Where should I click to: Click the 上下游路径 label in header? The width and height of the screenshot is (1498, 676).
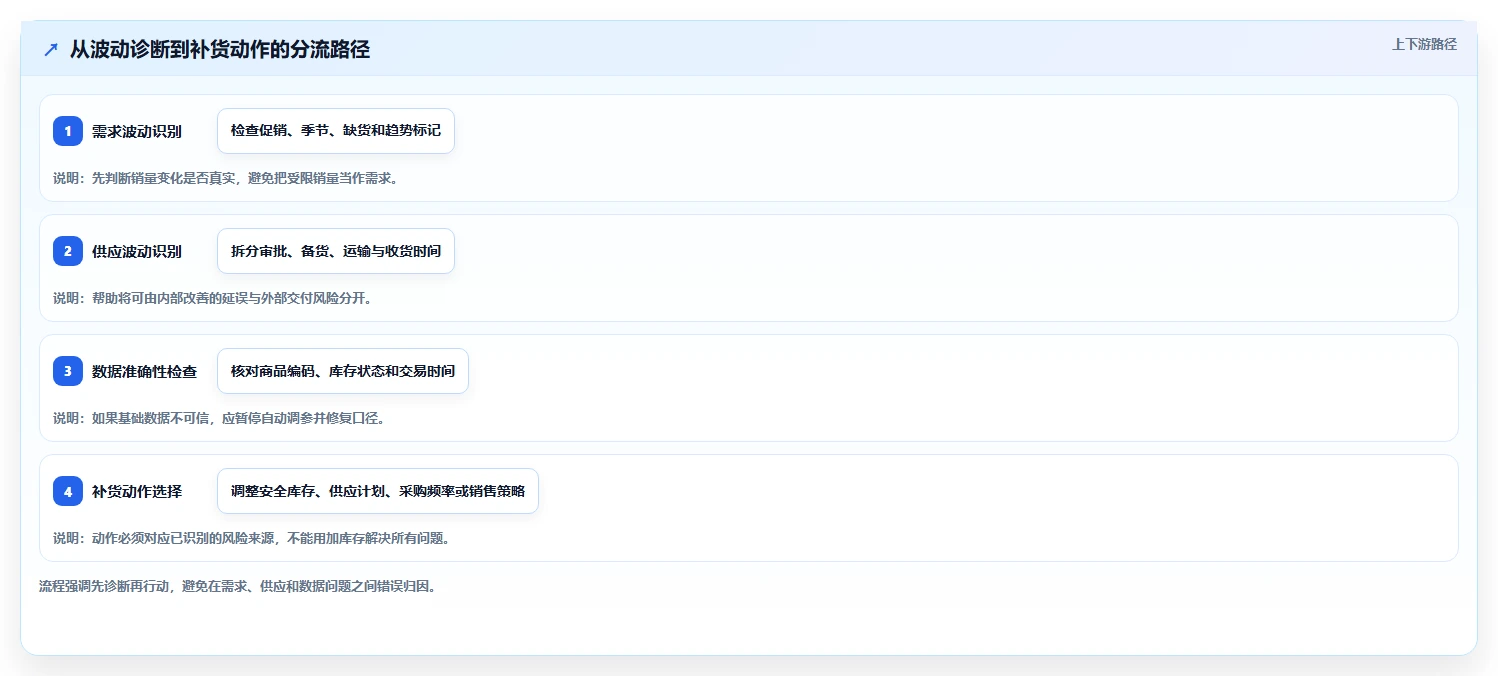[1424, 44]
